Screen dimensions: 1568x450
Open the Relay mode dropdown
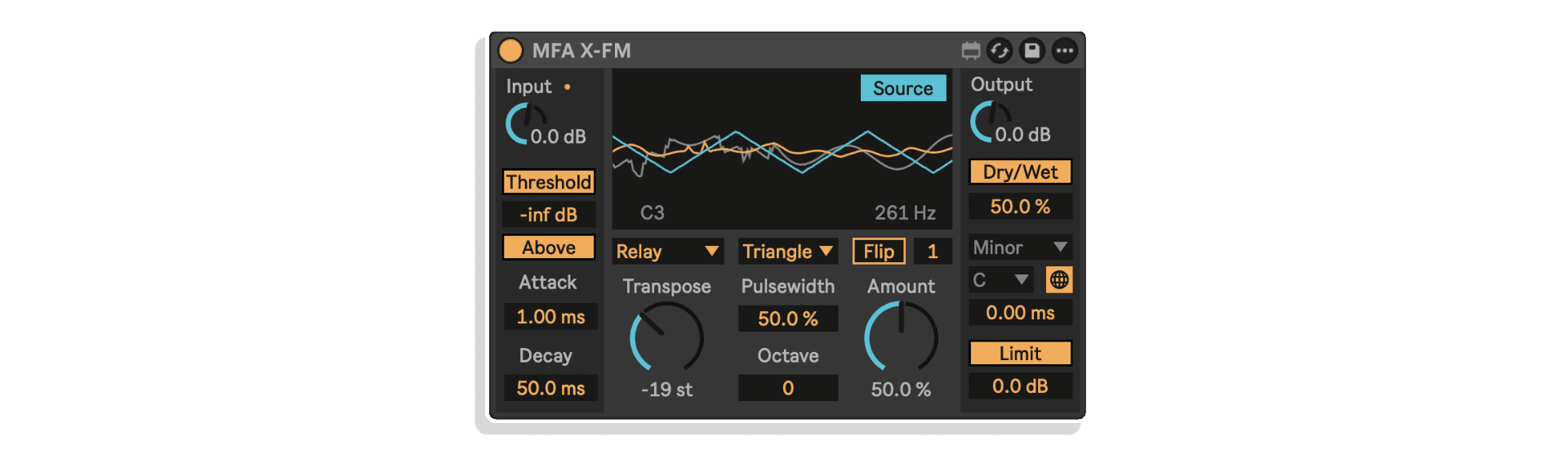click(x=667, y=252)
